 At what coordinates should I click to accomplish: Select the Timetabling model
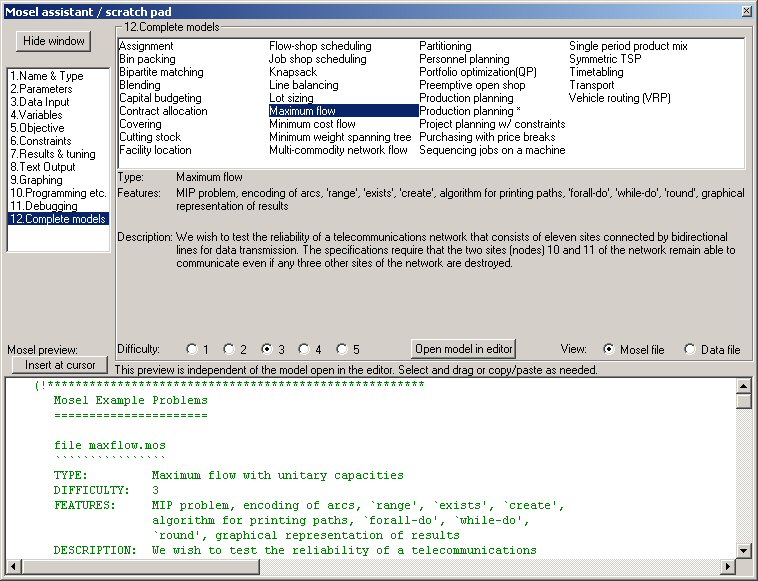coord(596,72)
